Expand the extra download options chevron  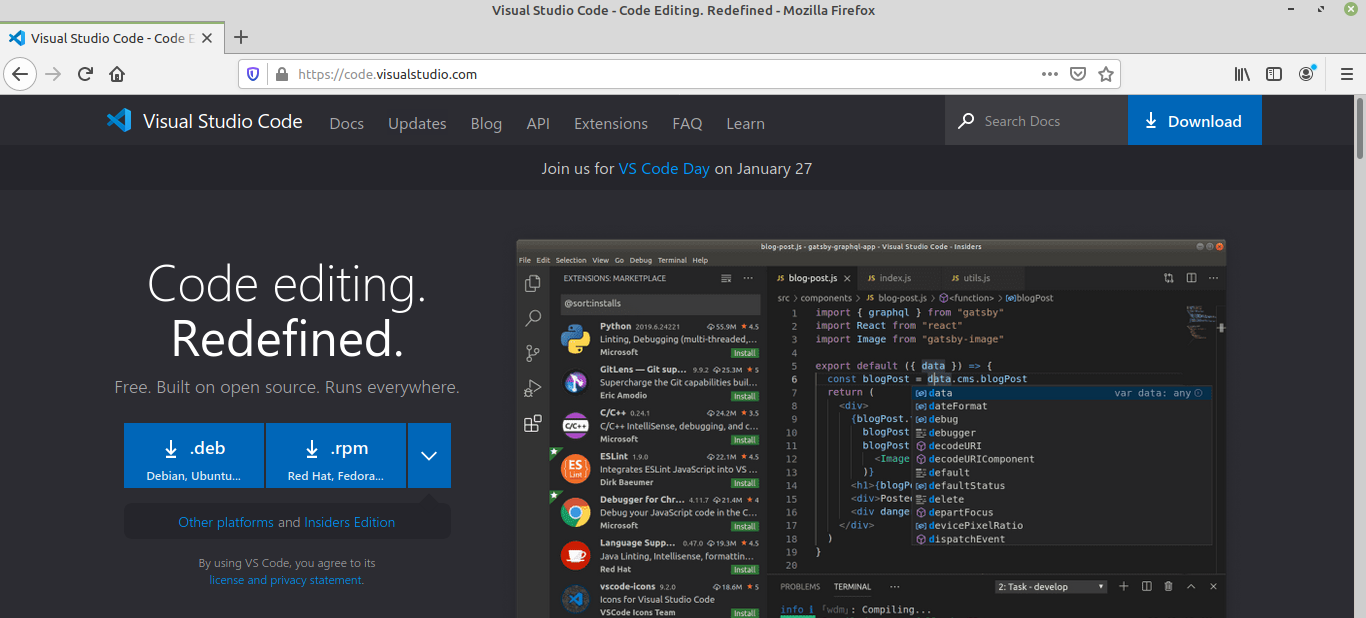(429, 455)
